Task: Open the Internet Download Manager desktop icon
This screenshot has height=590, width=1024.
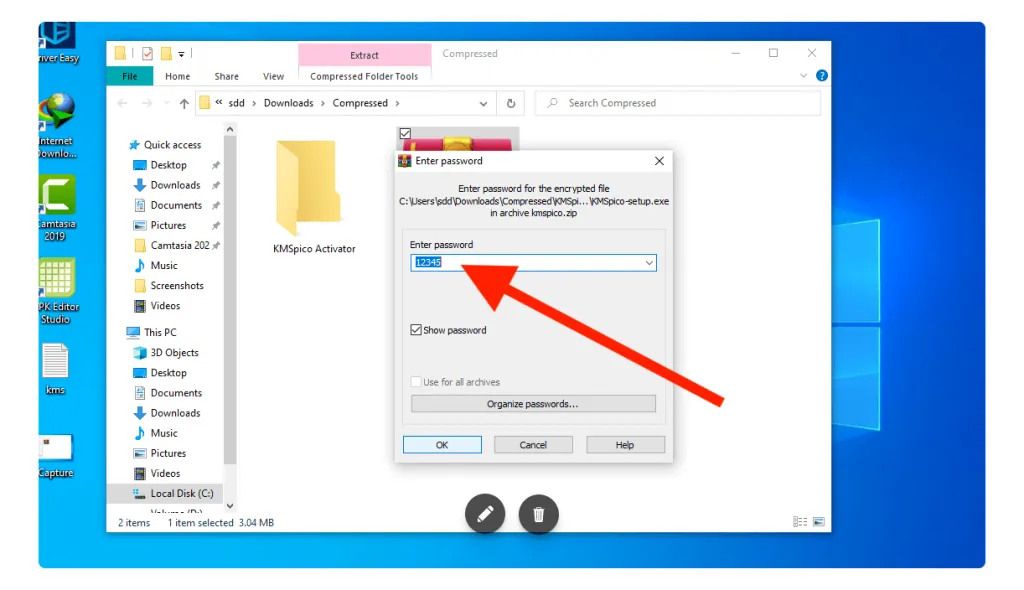Action: tap(57, 126)
